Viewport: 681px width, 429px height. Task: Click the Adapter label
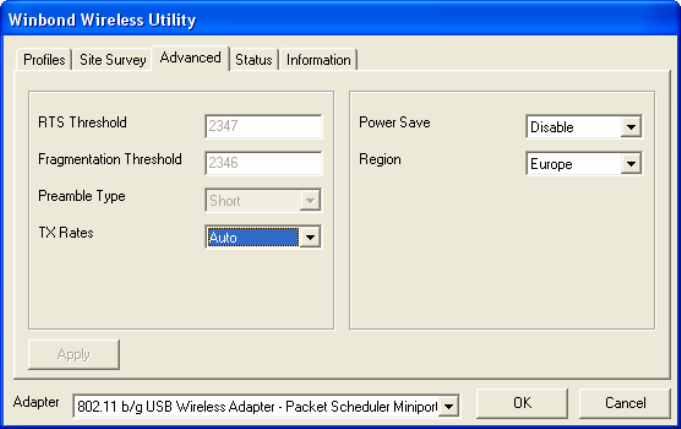click(x=36, y=402)
